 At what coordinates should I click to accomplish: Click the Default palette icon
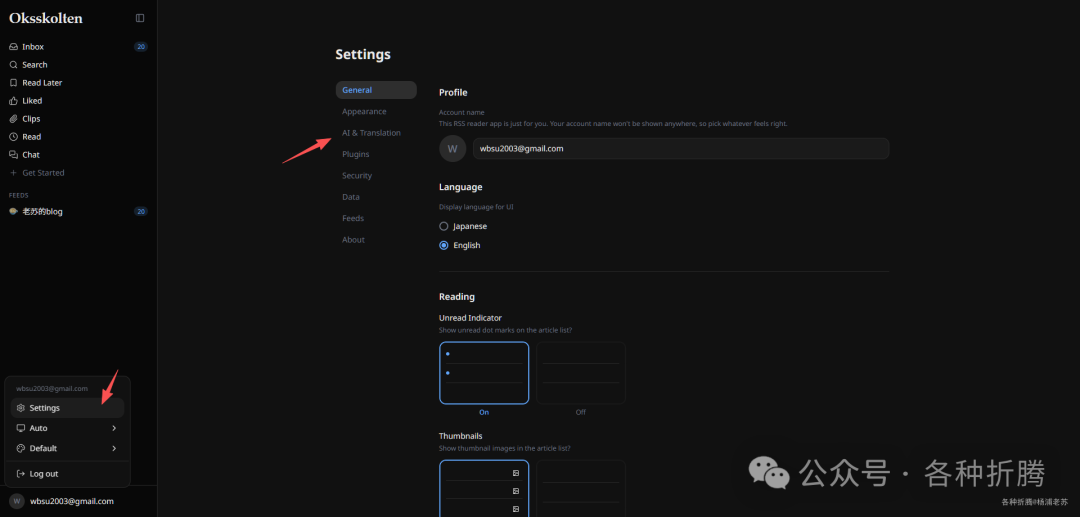point(21,448)
